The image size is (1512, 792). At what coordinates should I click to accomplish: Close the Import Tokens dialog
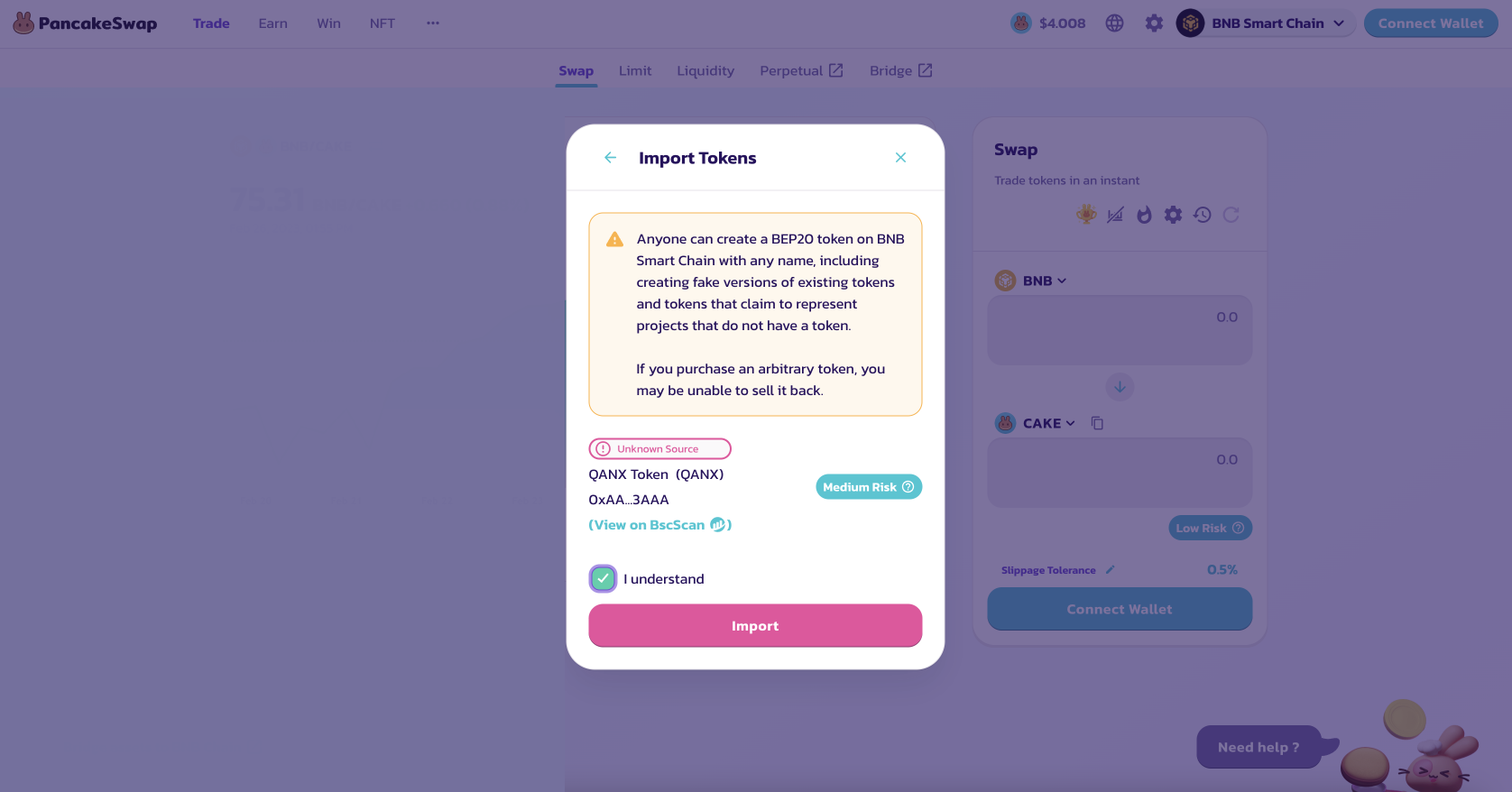[x=900, y=158]
